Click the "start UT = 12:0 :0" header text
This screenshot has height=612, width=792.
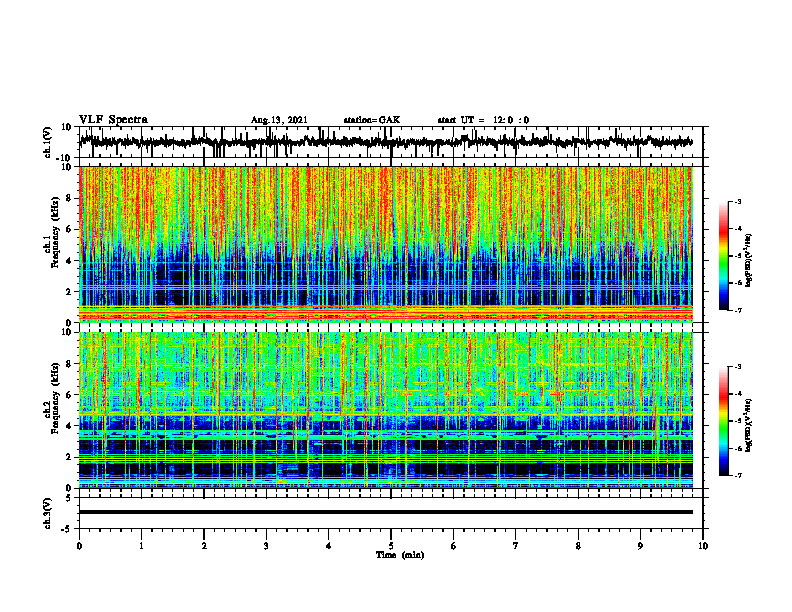click(x=483, y=120)
